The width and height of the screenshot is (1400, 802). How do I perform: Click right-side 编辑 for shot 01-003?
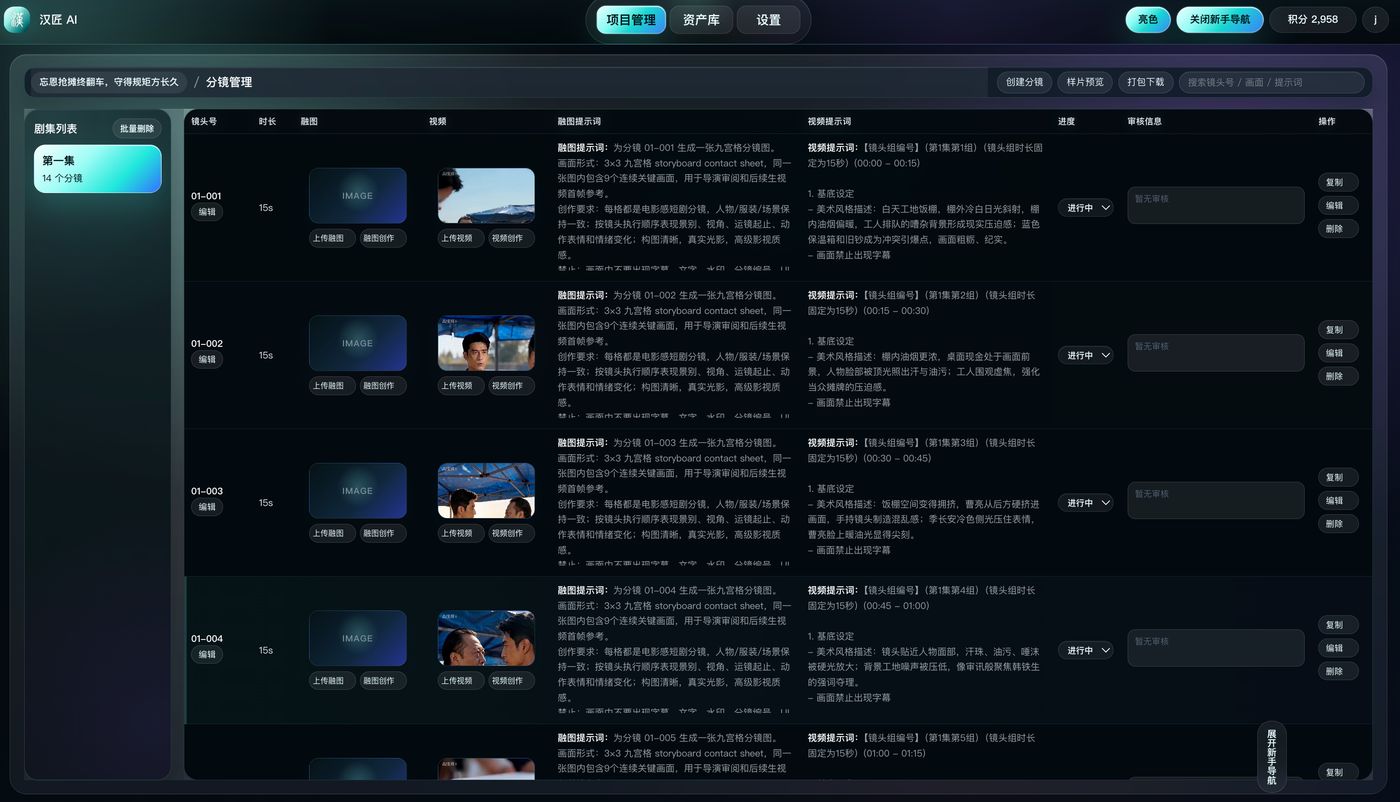pos(1338,500)
